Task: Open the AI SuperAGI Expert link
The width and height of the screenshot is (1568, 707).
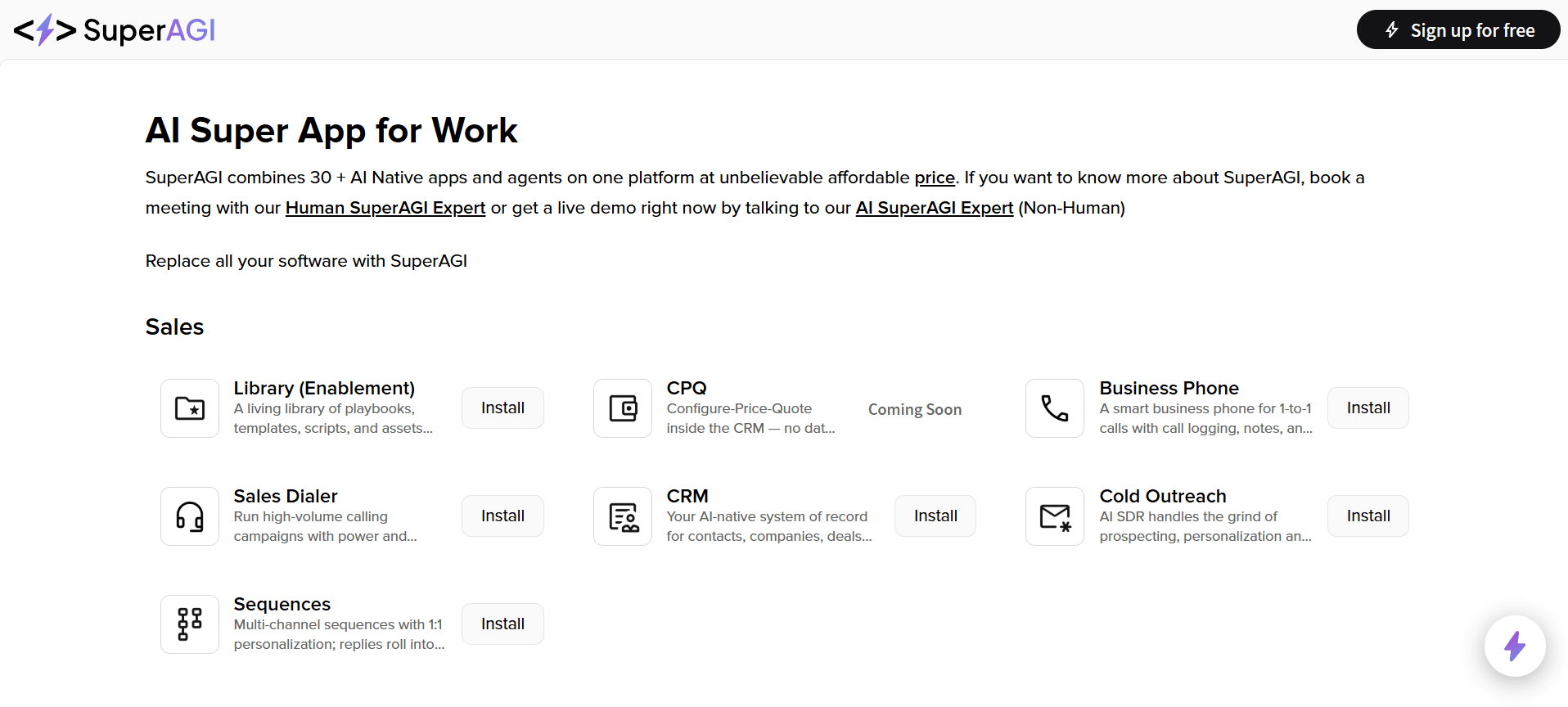Action: pos(934,208)
